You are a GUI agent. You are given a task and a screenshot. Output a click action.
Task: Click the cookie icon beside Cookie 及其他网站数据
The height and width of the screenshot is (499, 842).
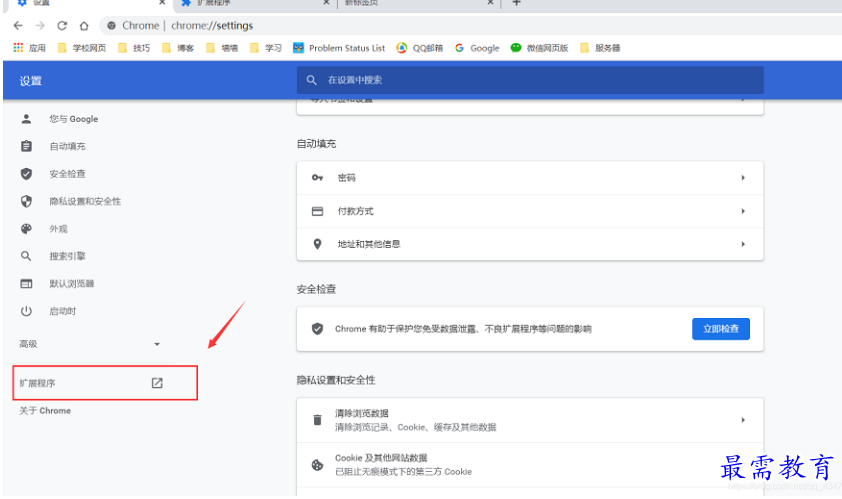click(x=317, y=465)
